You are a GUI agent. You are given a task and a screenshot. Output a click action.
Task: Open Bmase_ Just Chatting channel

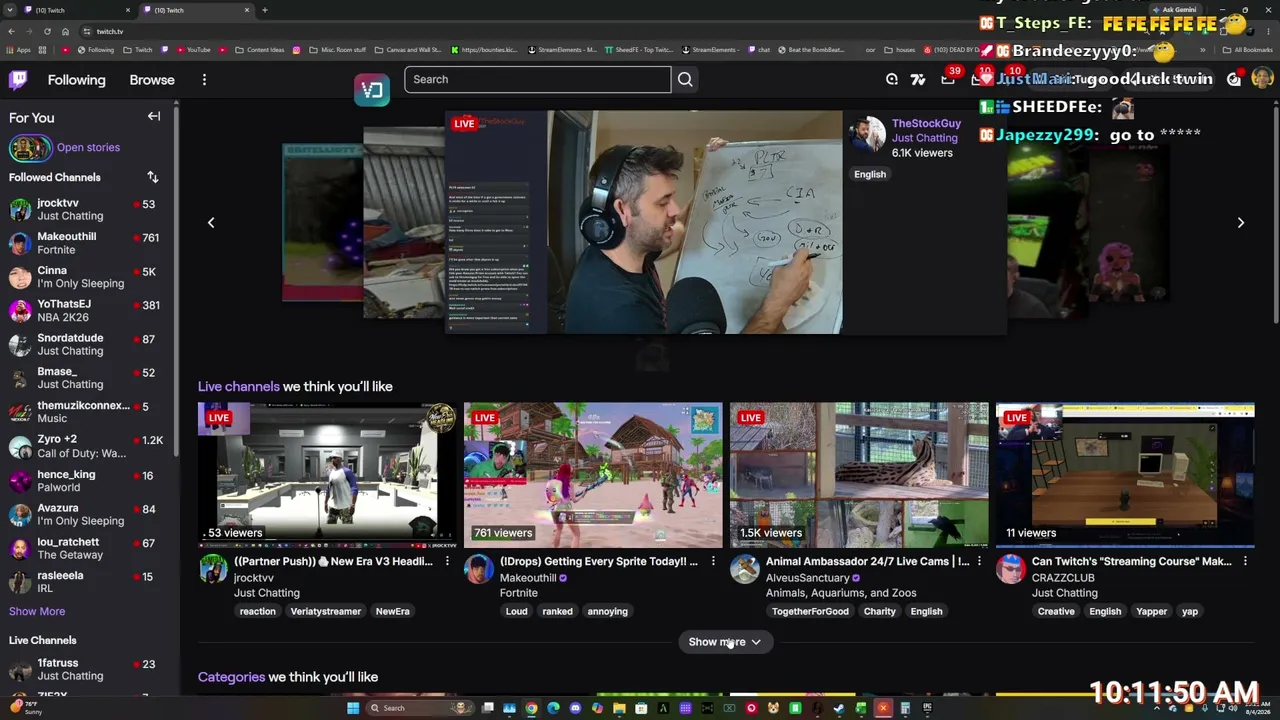click(x=88, y=378)
